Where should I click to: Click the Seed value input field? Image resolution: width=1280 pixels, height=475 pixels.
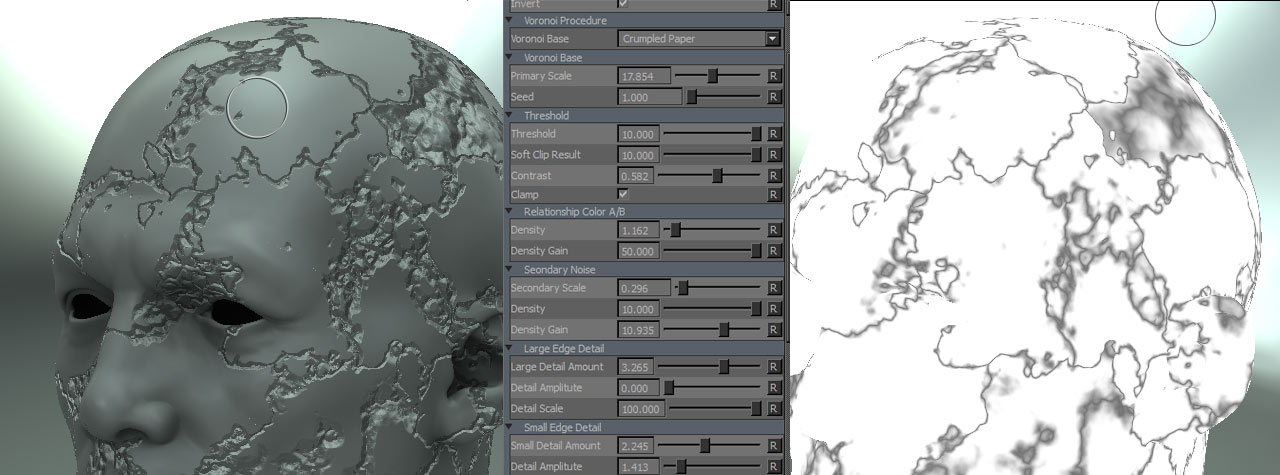coord(650,97)
